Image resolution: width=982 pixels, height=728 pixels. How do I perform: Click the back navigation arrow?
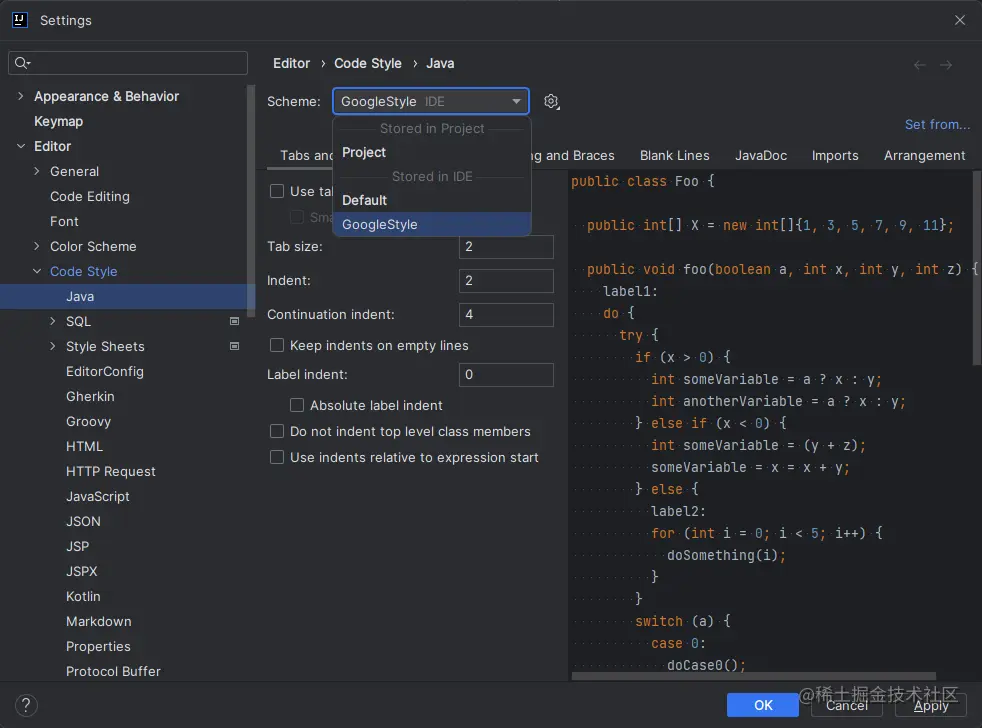[x=919, y=65]
